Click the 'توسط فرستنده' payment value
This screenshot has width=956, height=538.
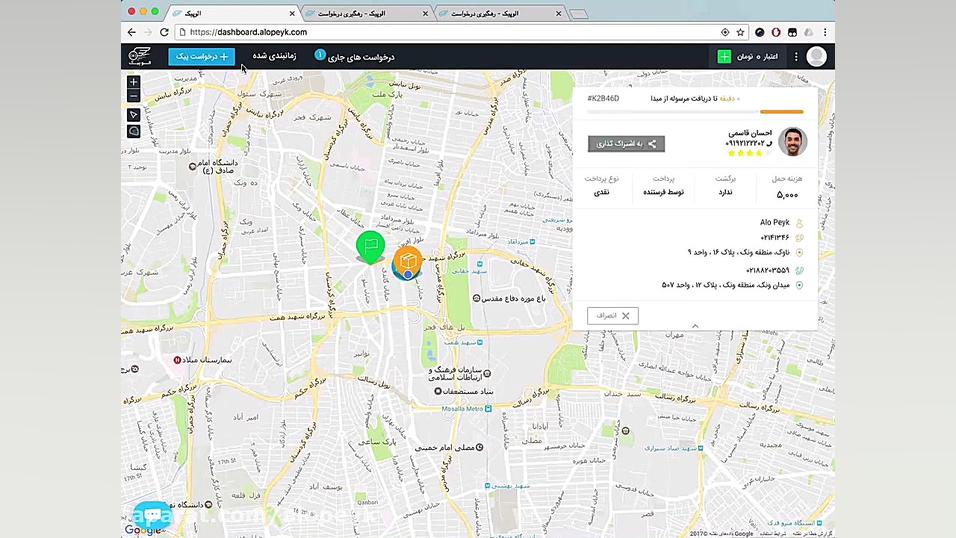click(x=663, y=192)
